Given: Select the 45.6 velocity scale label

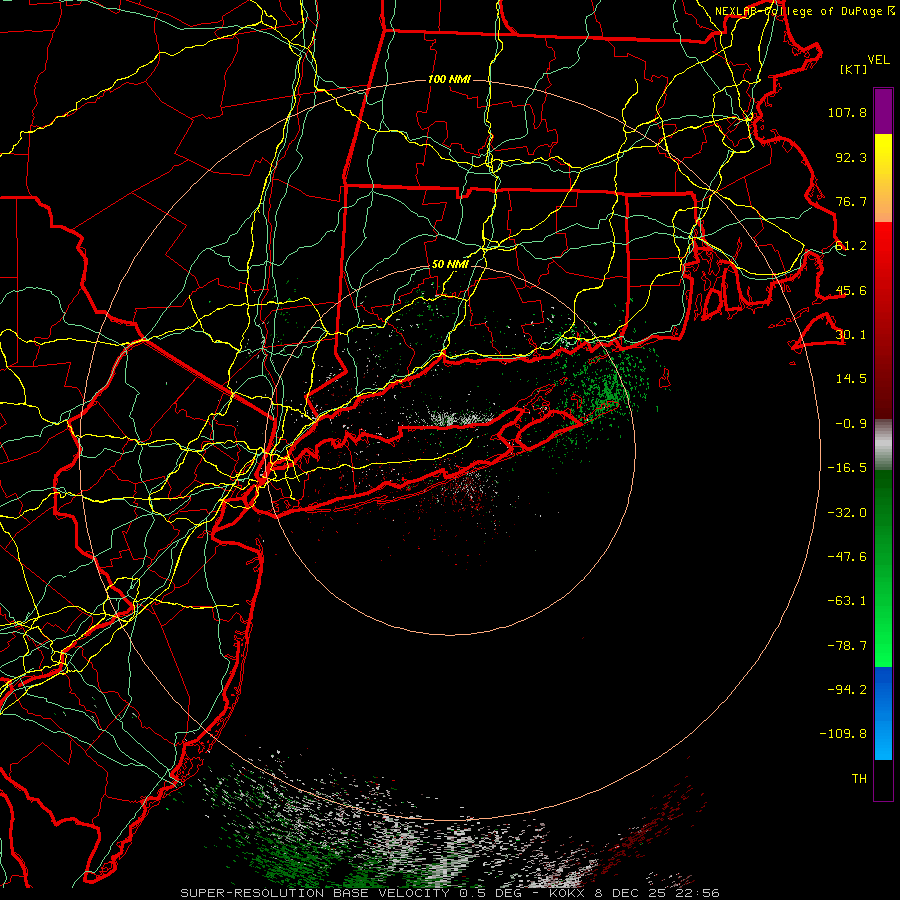Looking at the screenshot, I should (x=851, y=290).
